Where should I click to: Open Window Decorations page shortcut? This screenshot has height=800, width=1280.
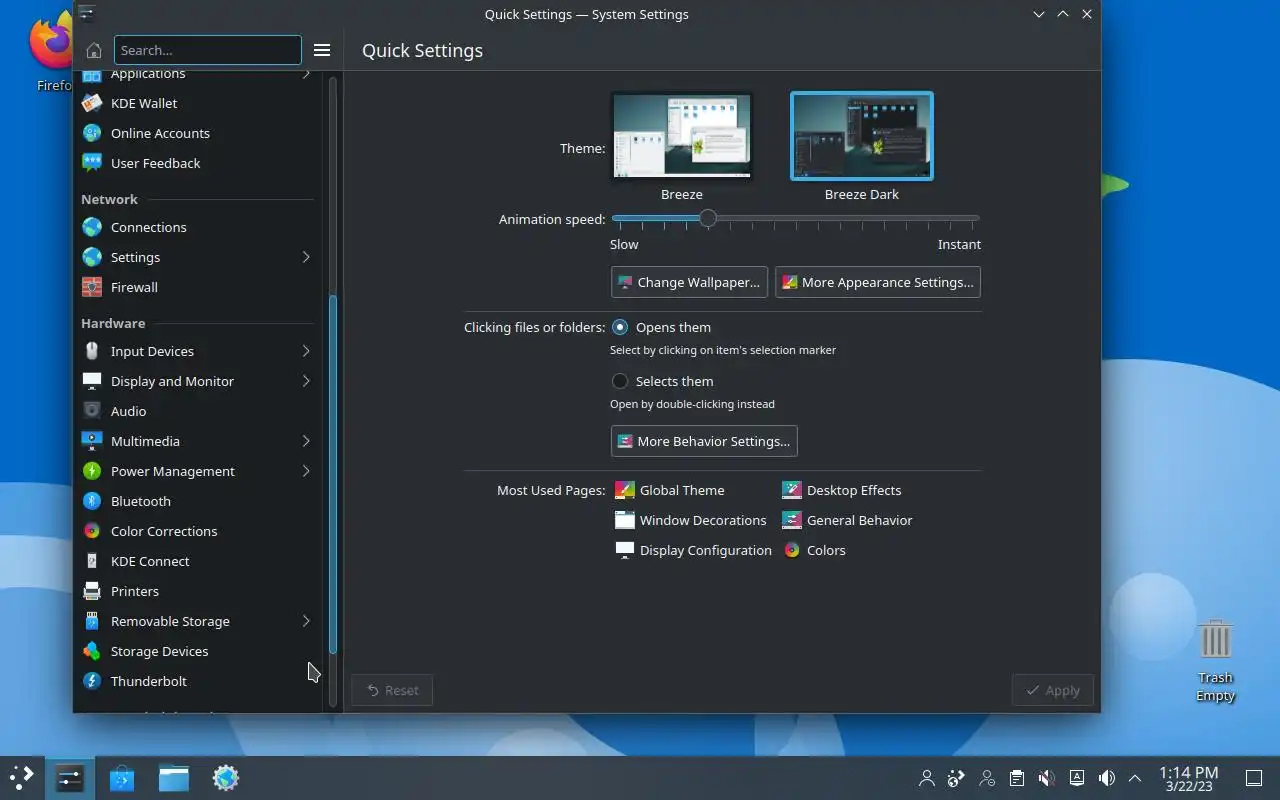690,520
